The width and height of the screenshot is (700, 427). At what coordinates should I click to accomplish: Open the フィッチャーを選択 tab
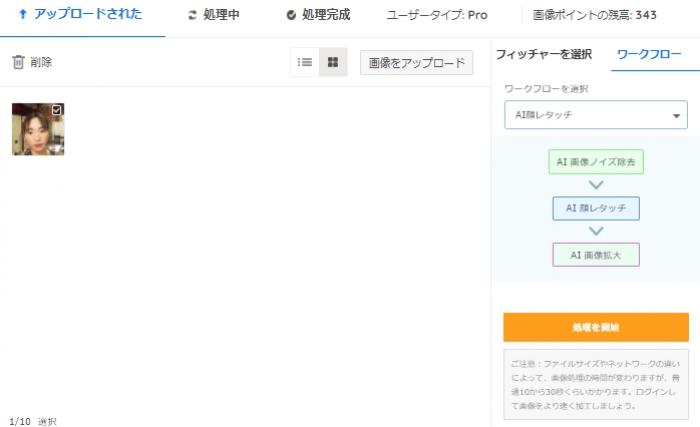coord(544,54)
